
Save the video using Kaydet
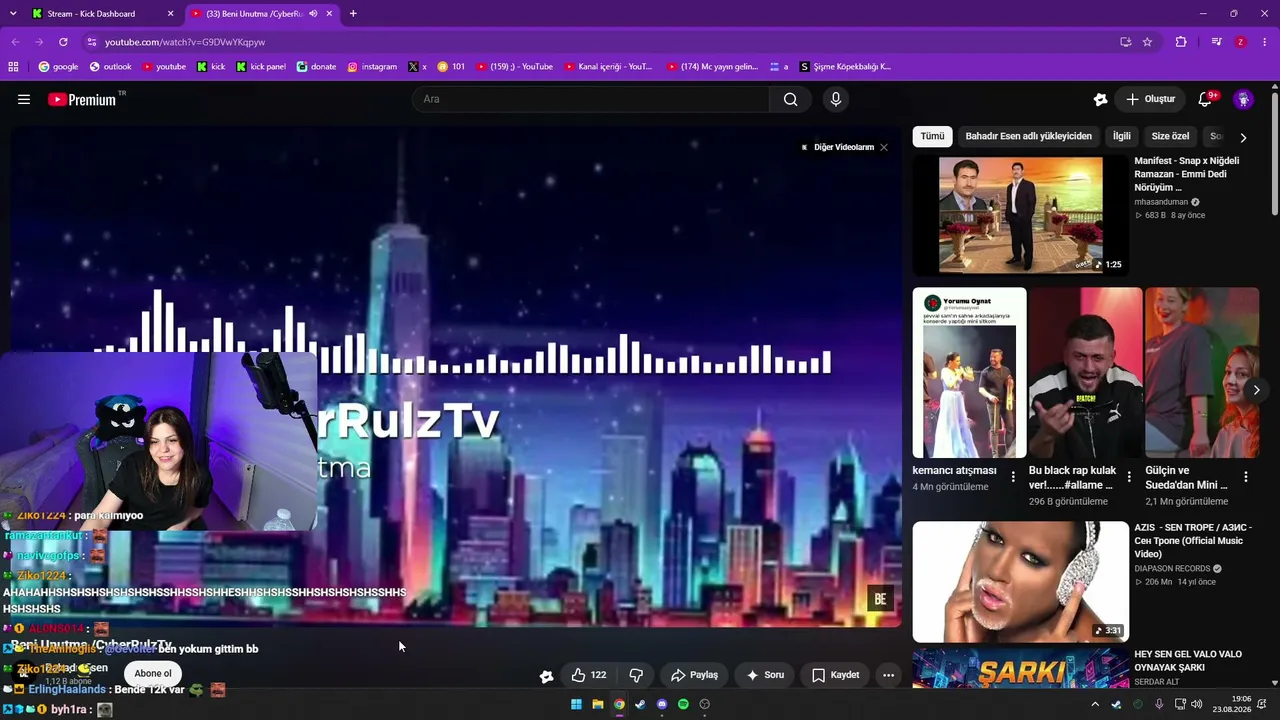click(x=835, y=675)
